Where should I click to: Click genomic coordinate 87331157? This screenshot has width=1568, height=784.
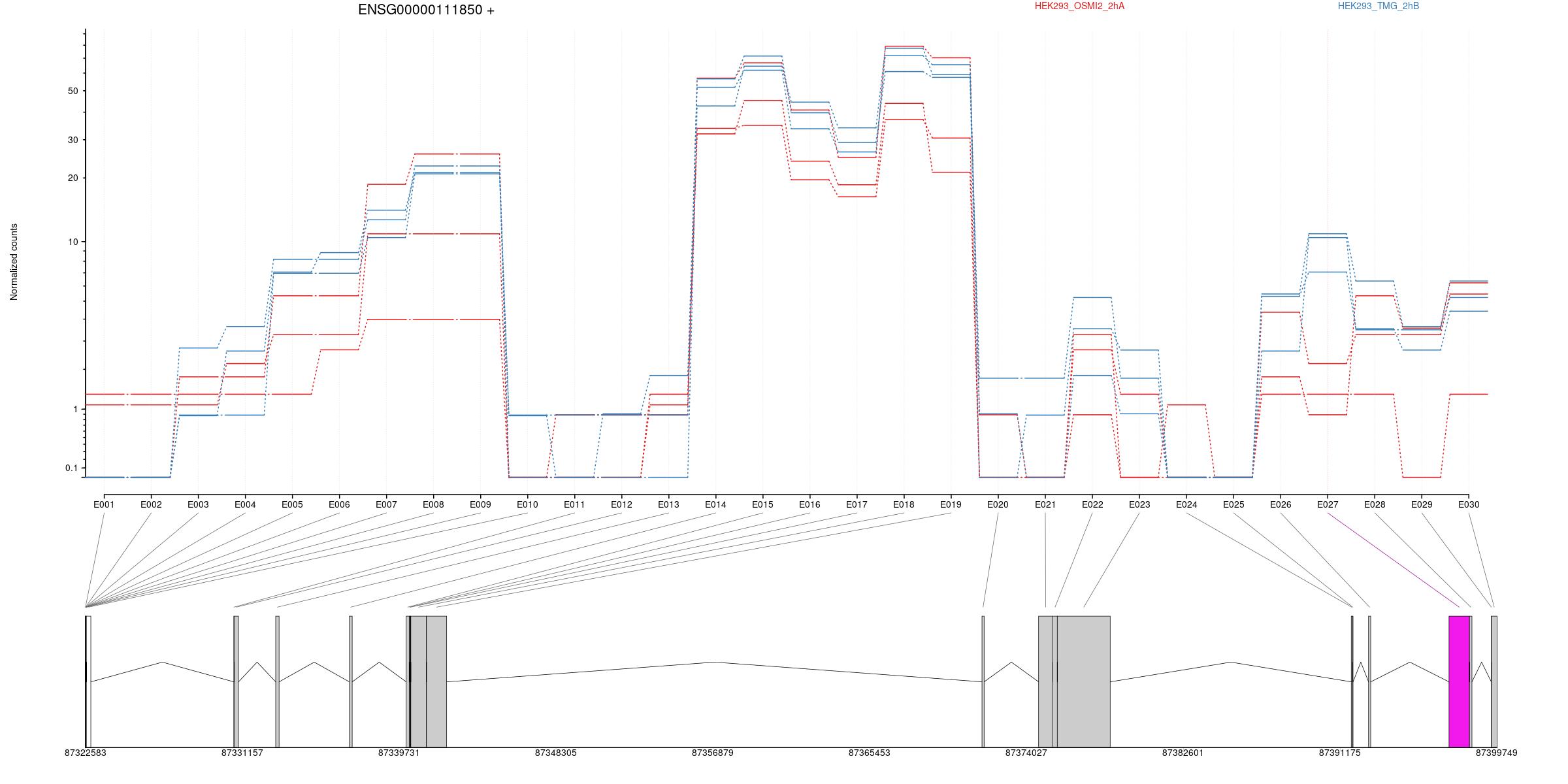(242, 753)
